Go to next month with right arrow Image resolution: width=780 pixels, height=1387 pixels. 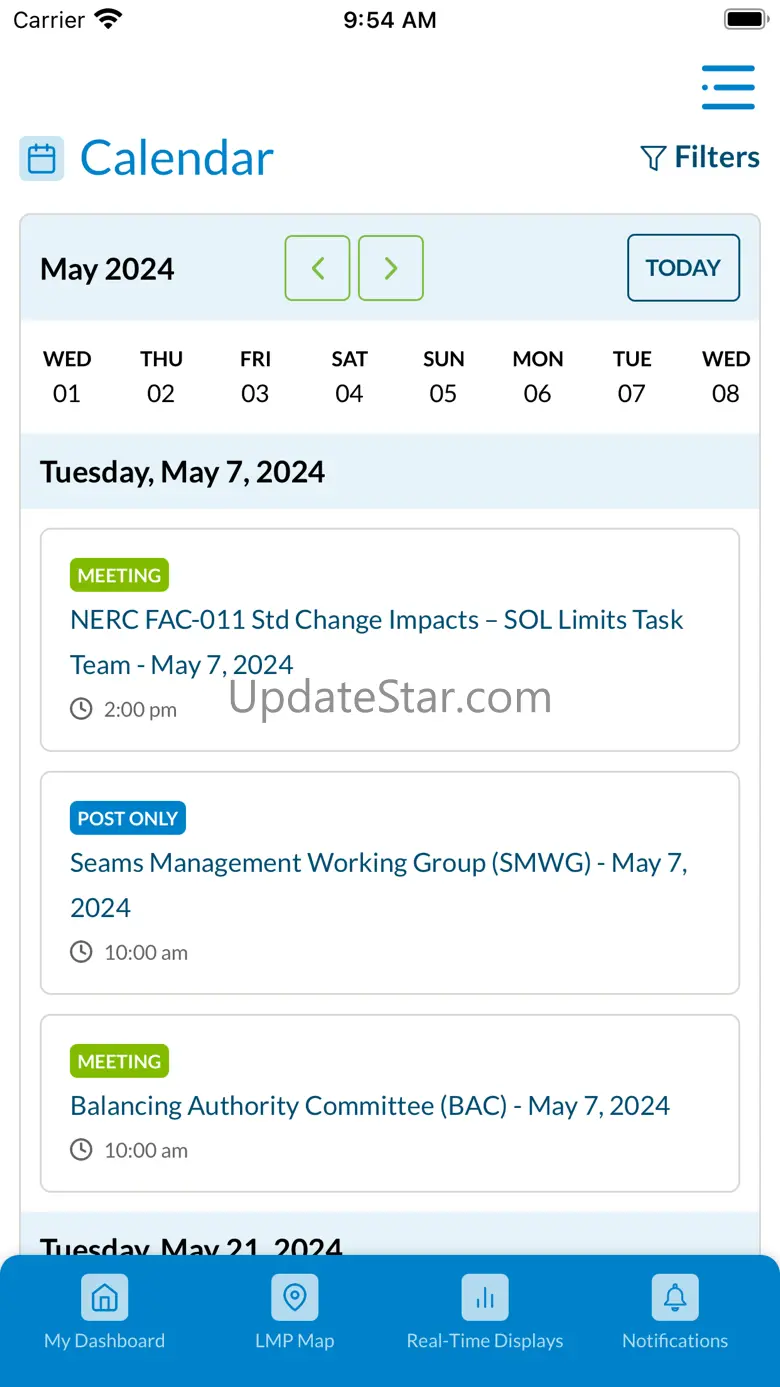[391, 268]
